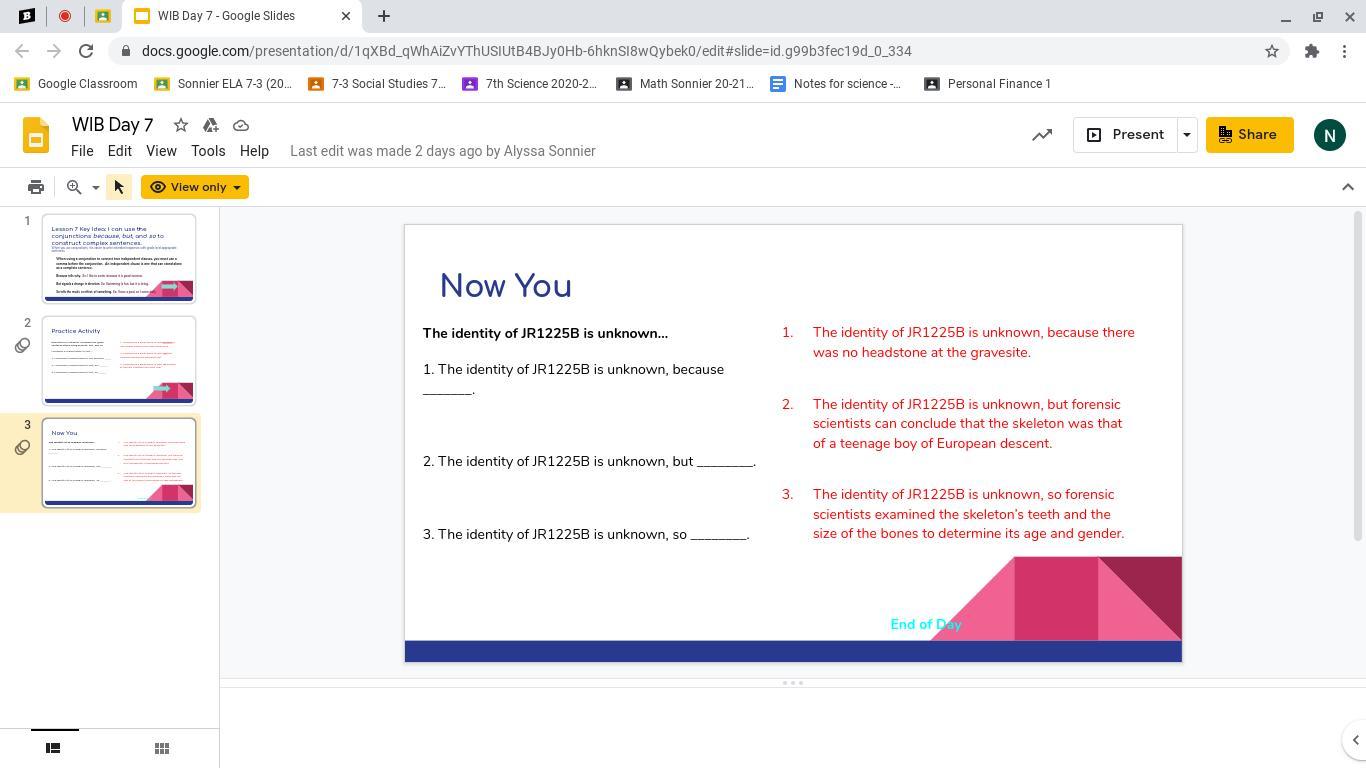The image size is (1366, 768).
Task: Star the WIB Day 7 presentation
Action: click(x=180, y=125)
